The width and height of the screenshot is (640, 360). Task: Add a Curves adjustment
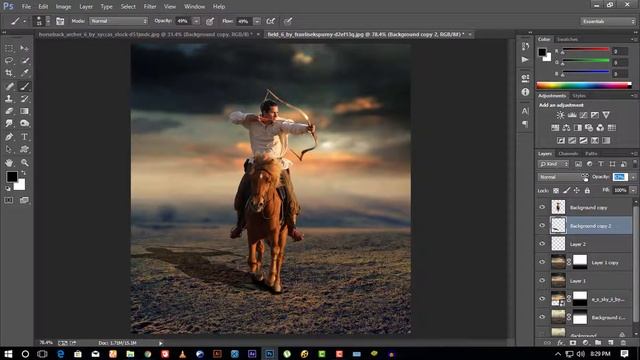584,115
